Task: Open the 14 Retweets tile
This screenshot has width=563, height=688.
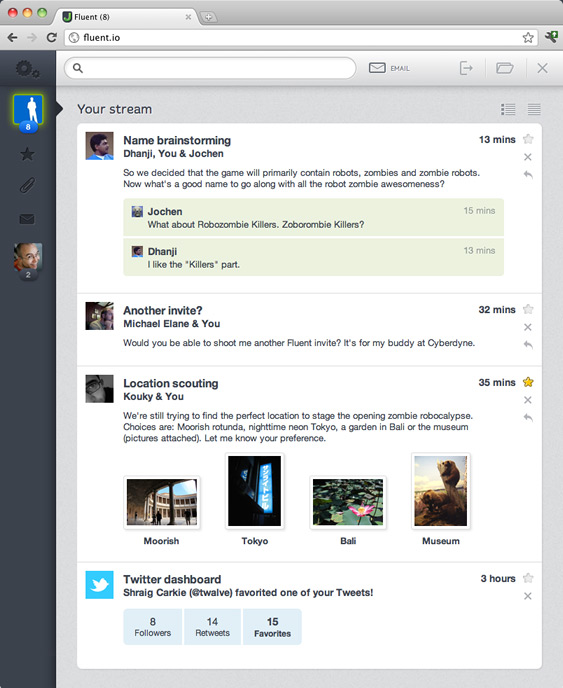Action: [212, 627]
